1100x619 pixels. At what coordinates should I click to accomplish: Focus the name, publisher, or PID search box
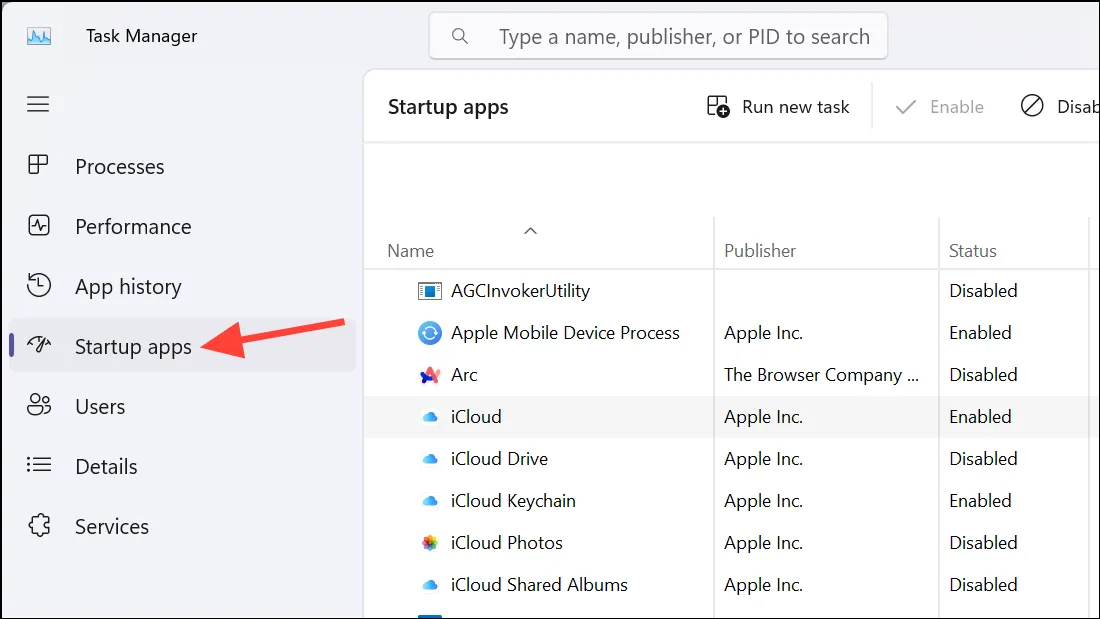pos(658,36)
